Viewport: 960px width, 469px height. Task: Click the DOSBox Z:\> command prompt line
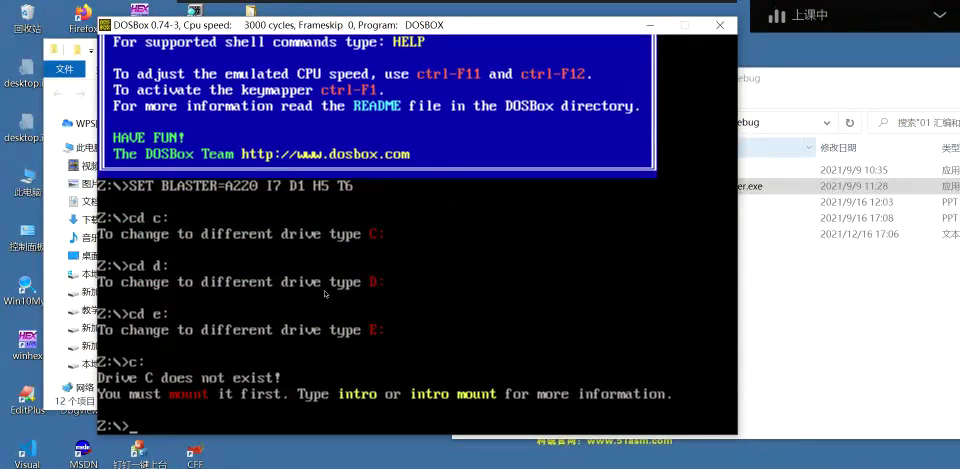pyautogui.click(x=117, y=426)
